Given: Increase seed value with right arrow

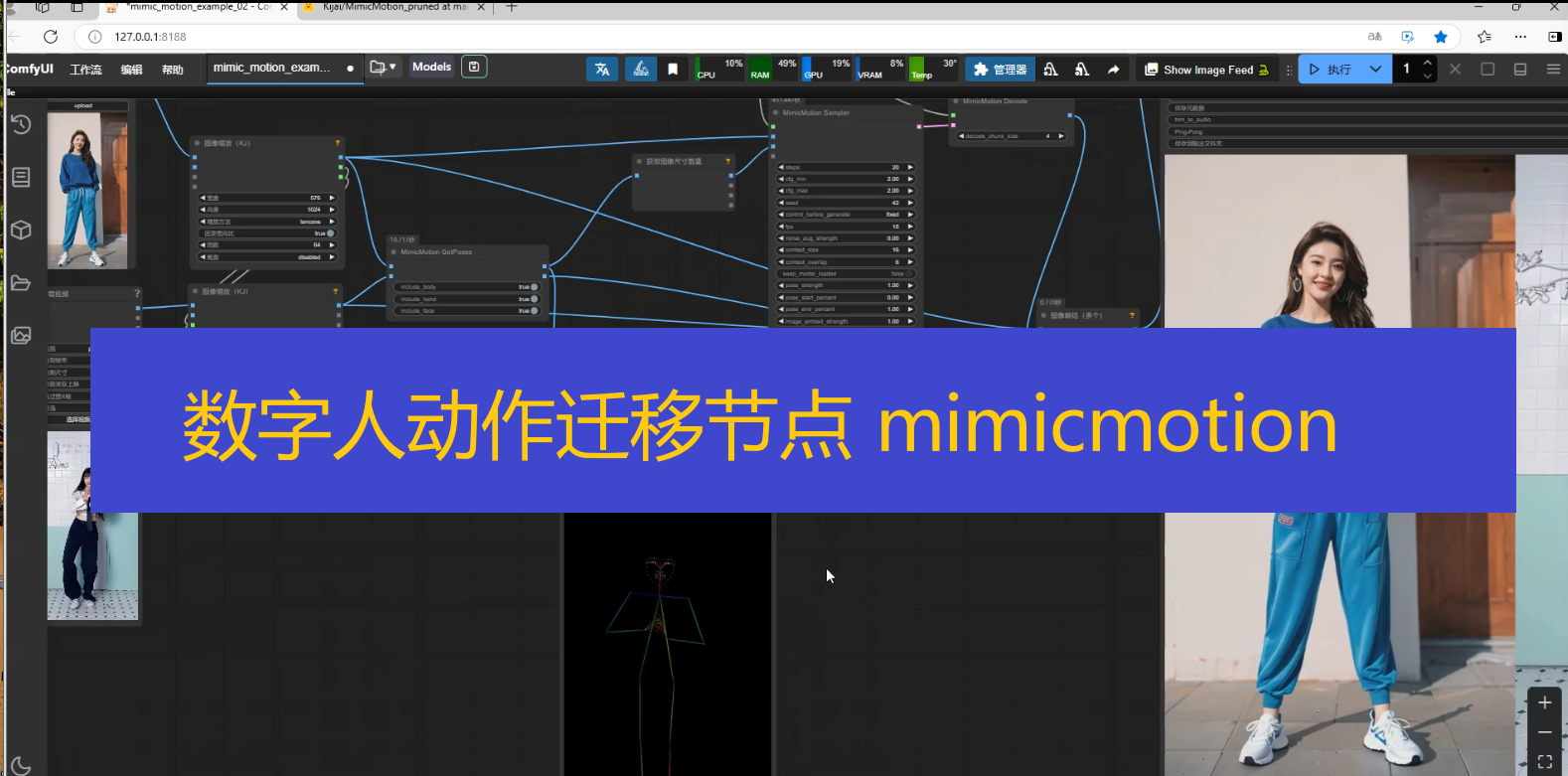Looking at the screenshot, I should [x=910, y=203].
